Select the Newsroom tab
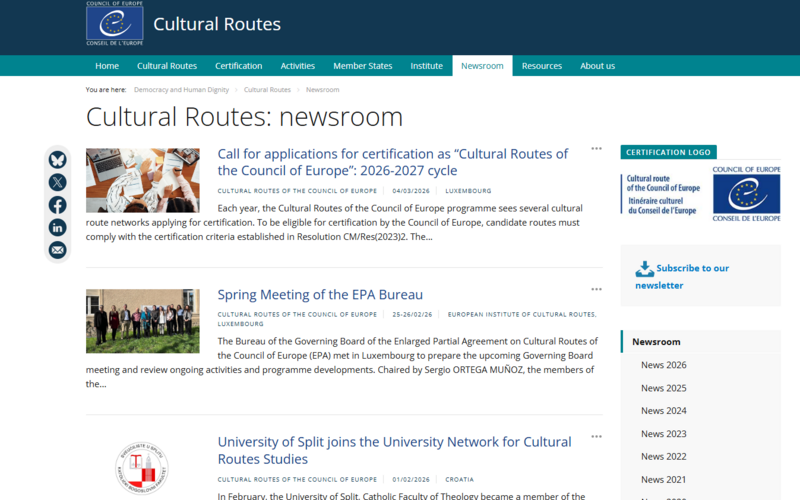This screenshot has width=800, height=500. (x=482, y=66)
